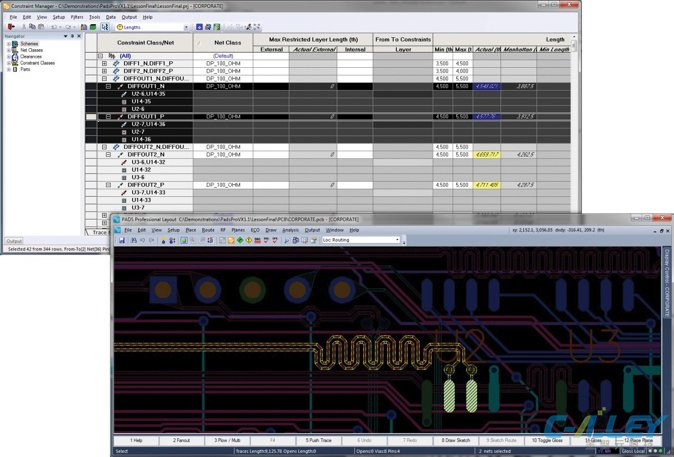
Task: Click the 5 Push Trace button
Action: [319, 440]
